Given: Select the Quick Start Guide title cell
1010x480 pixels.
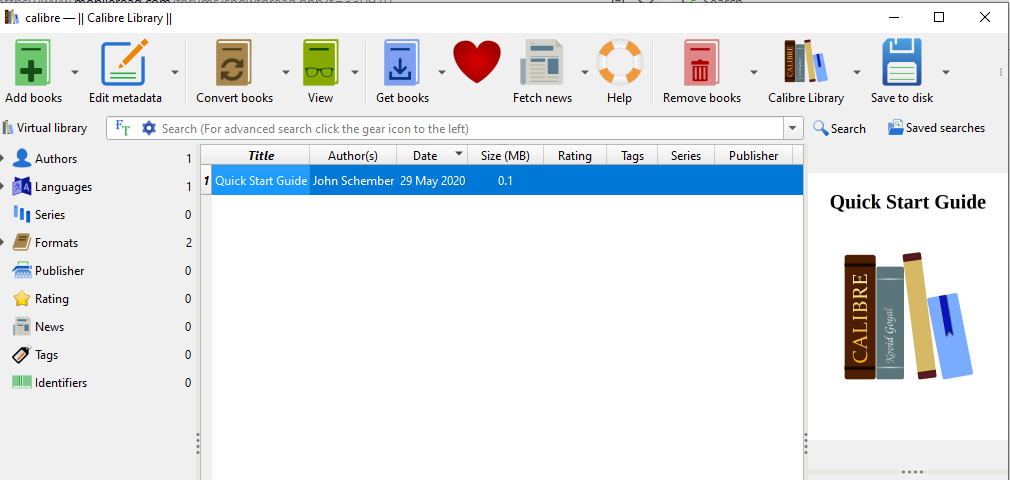Looking at the screenshot, I should point(261,180).
